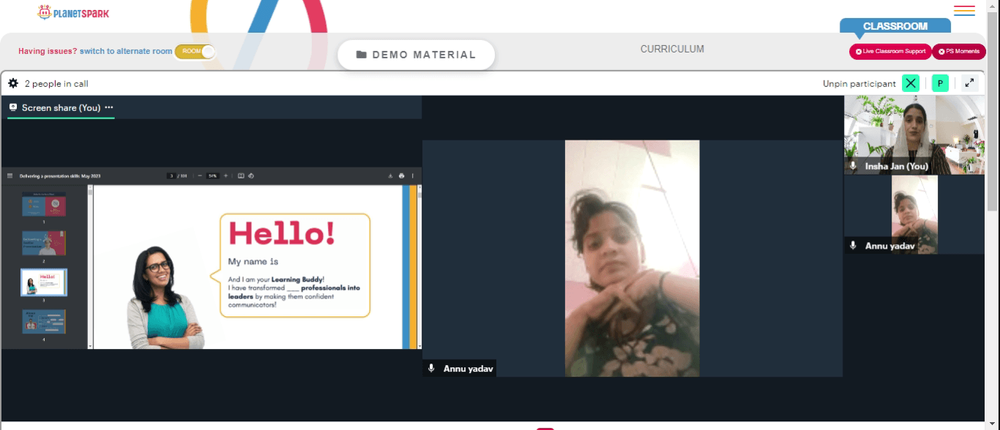Select the Screen share (You) tab
The width and height of the screenshot is (1000, 430).
[61, 108]
